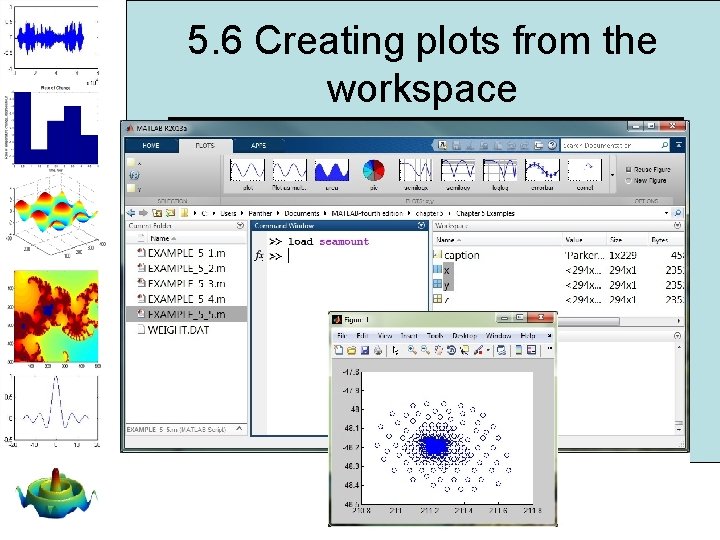Click Link Plot icon in Figure 1 toolbar
Image resolution: width=720 pixels, height=540 pixels.
point(501,350)
